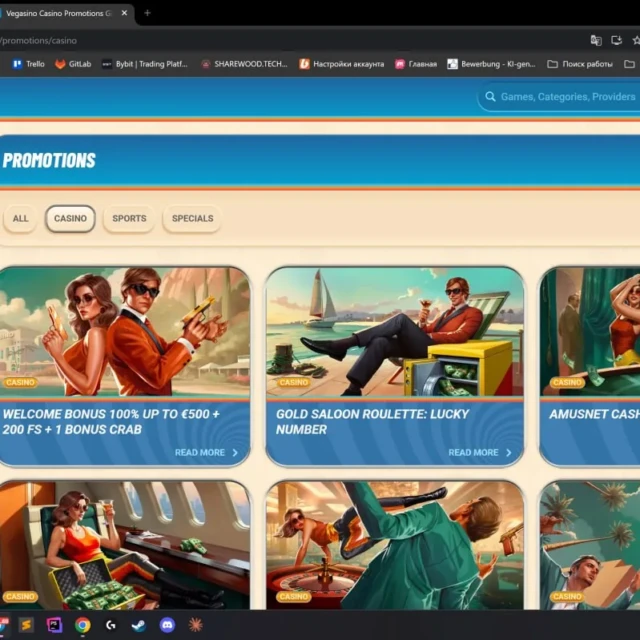Click the PROMOTIONS page heading
640x640 pixels.
click(49, 160)
